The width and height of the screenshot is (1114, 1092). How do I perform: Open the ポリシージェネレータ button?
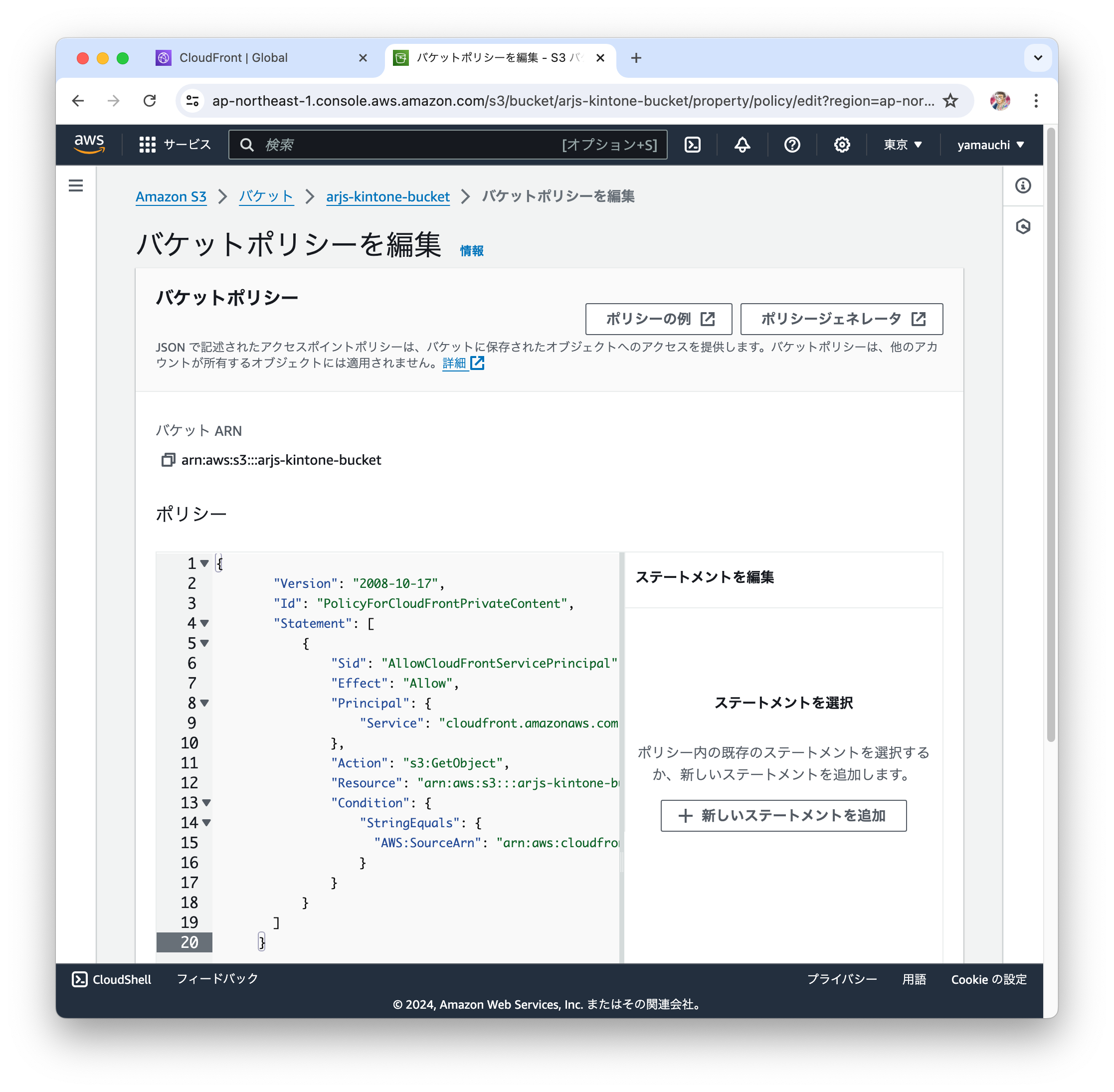point(841,319)
